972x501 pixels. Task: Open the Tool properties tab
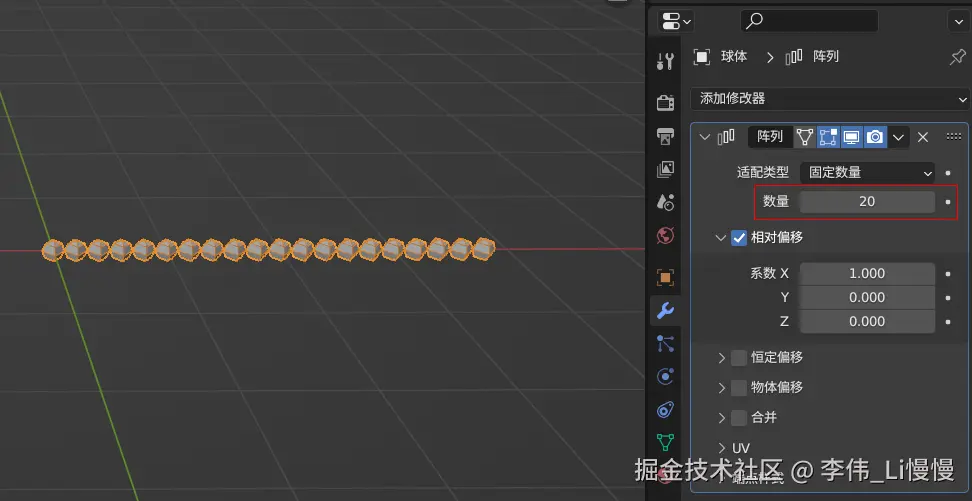click(x=665, y=61)
